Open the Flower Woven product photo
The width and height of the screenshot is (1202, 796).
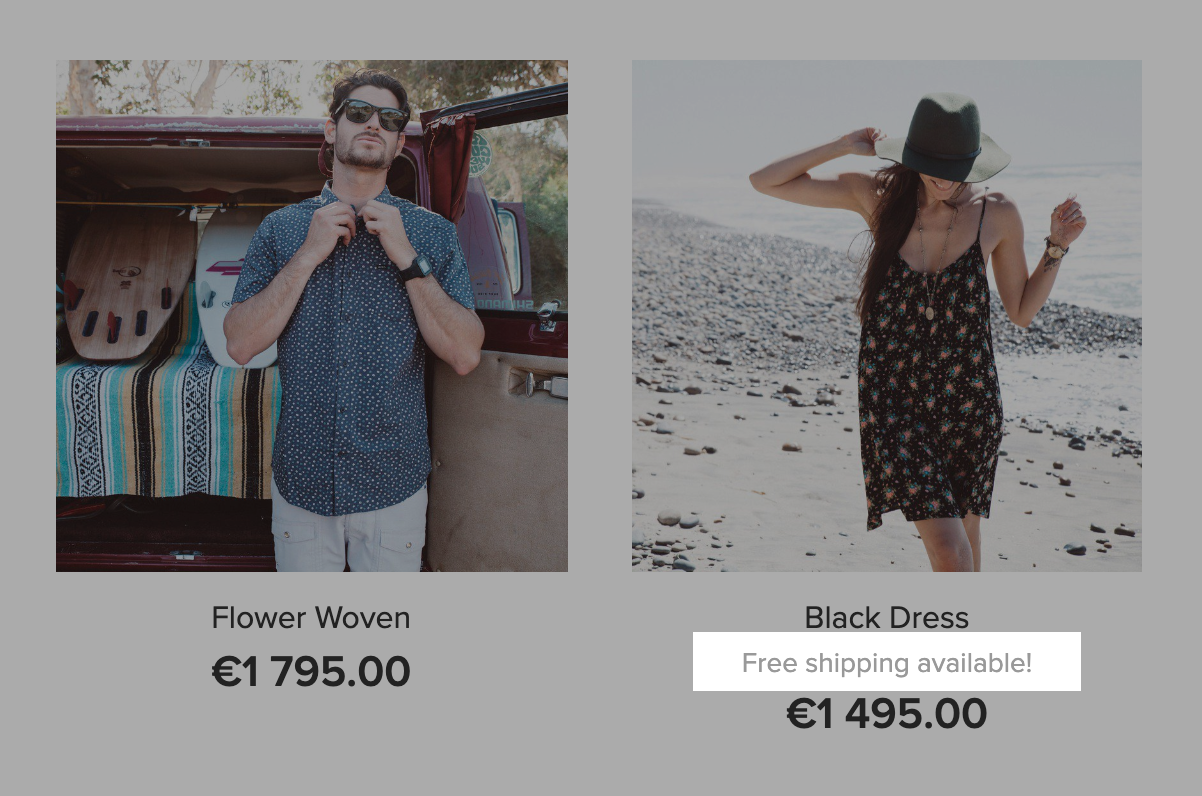pyautogui.click(x=312, y=316)
